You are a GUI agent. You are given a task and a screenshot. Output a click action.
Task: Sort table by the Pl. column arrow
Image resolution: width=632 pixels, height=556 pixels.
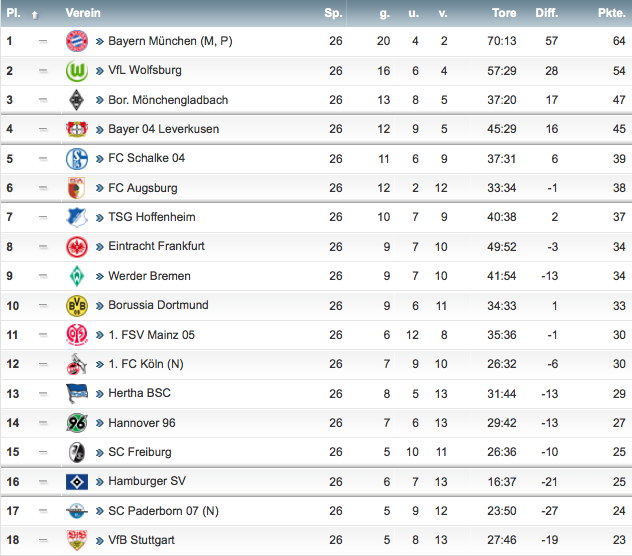pyautogui.click(x=35, y=15)
